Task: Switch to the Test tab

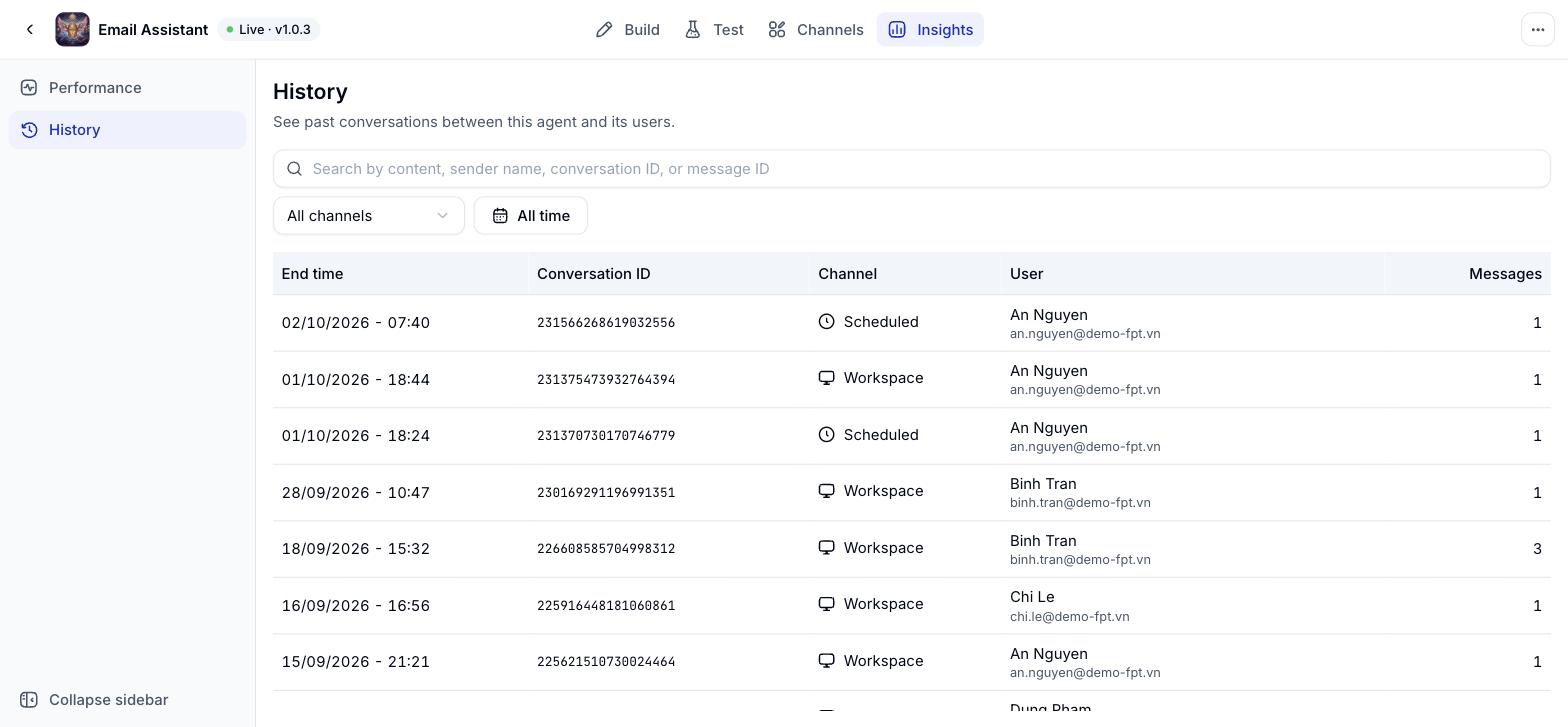Action: 714,30
